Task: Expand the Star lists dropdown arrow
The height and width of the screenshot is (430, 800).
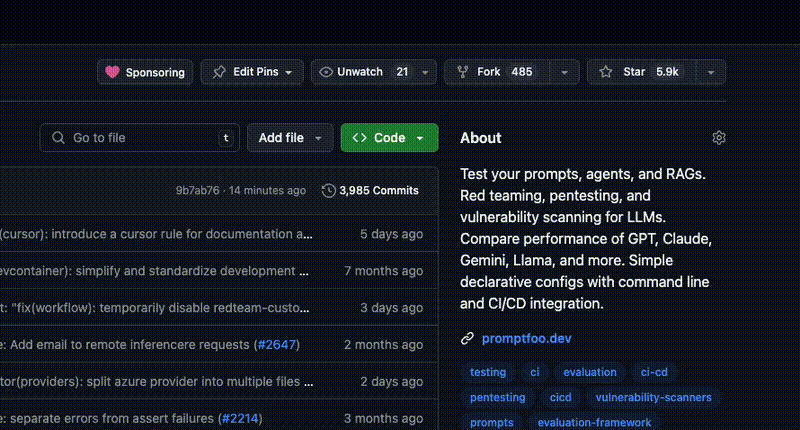Action: click(x=711, y=72)
